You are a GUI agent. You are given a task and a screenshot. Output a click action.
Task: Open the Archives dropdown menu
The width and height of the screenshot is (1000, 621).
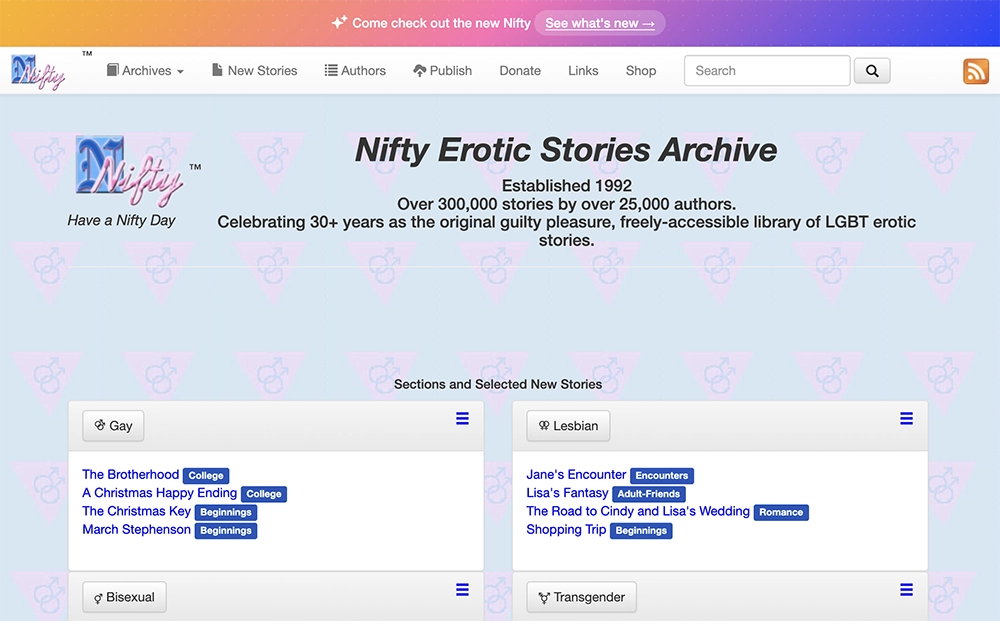(145, 70)
